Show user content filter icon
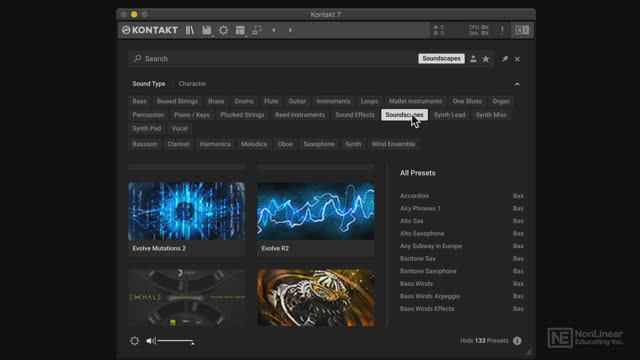This screenshot has height=360, width=640. 473,59
